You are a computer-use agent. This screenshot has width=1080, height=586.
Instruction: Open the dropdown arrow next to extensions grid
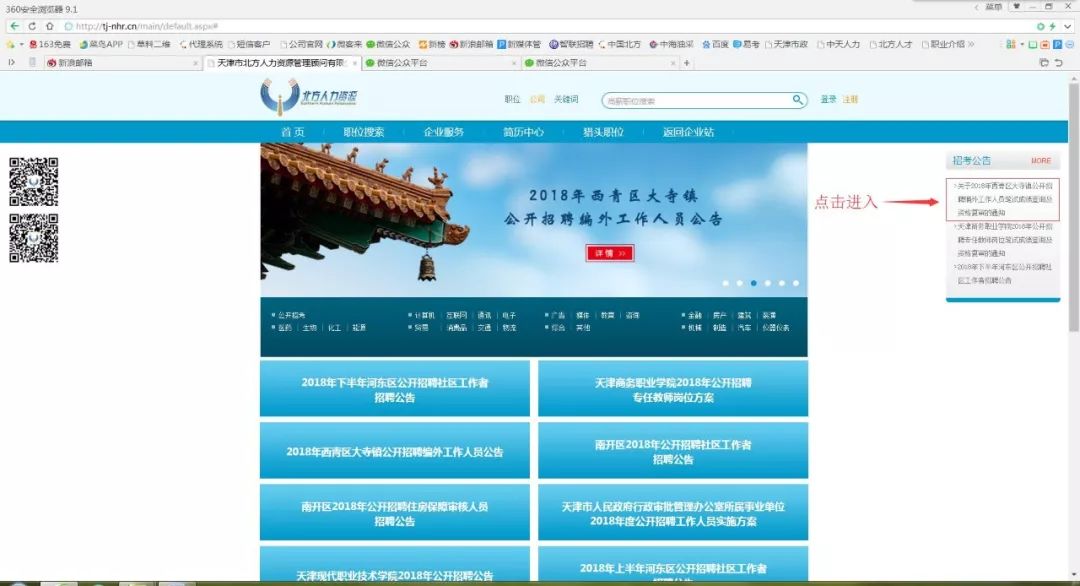1022,44
